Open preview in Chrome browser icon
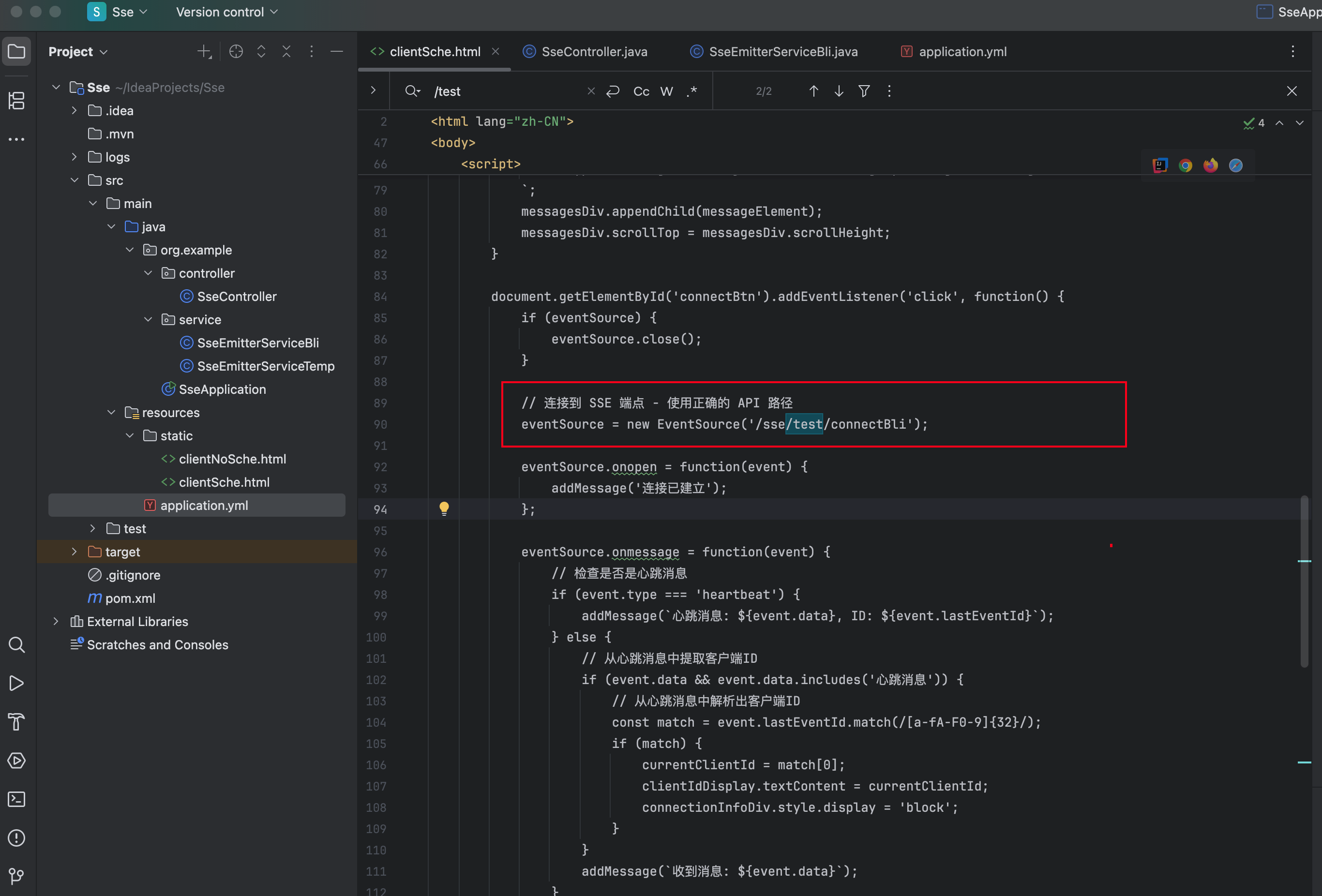Image resolution: width=1322 pixels, height=896 pixels. (x=1186, y=165)
